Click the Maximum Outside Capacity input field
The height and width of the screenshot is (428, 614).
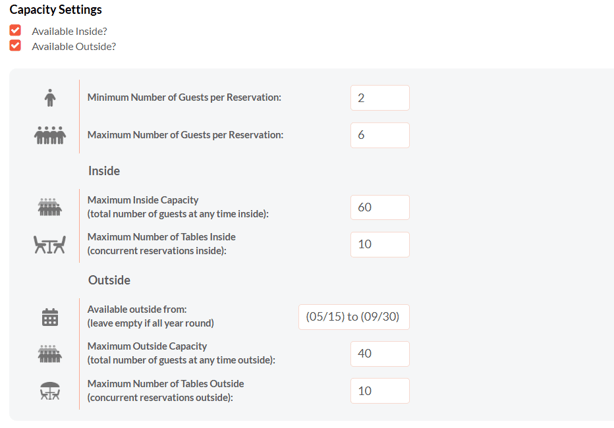coord(380,354)
